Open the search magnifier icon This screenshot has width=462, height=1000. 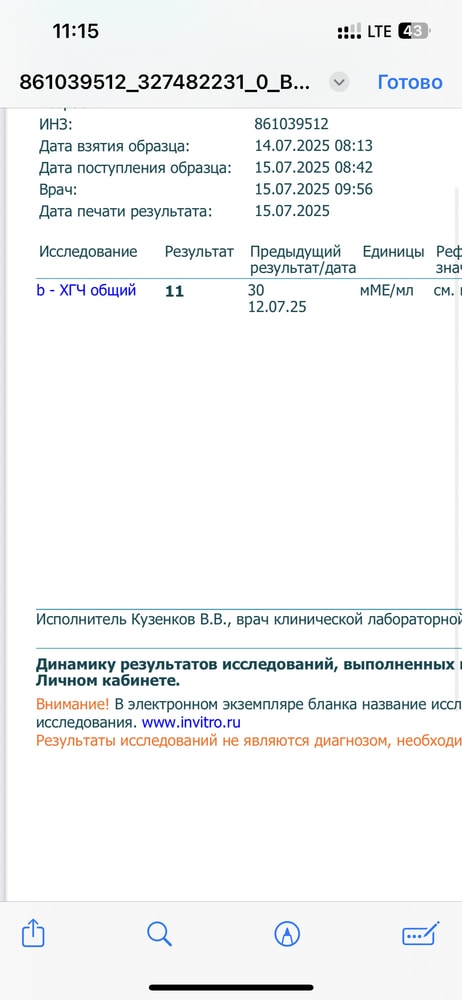click(160, 934)
